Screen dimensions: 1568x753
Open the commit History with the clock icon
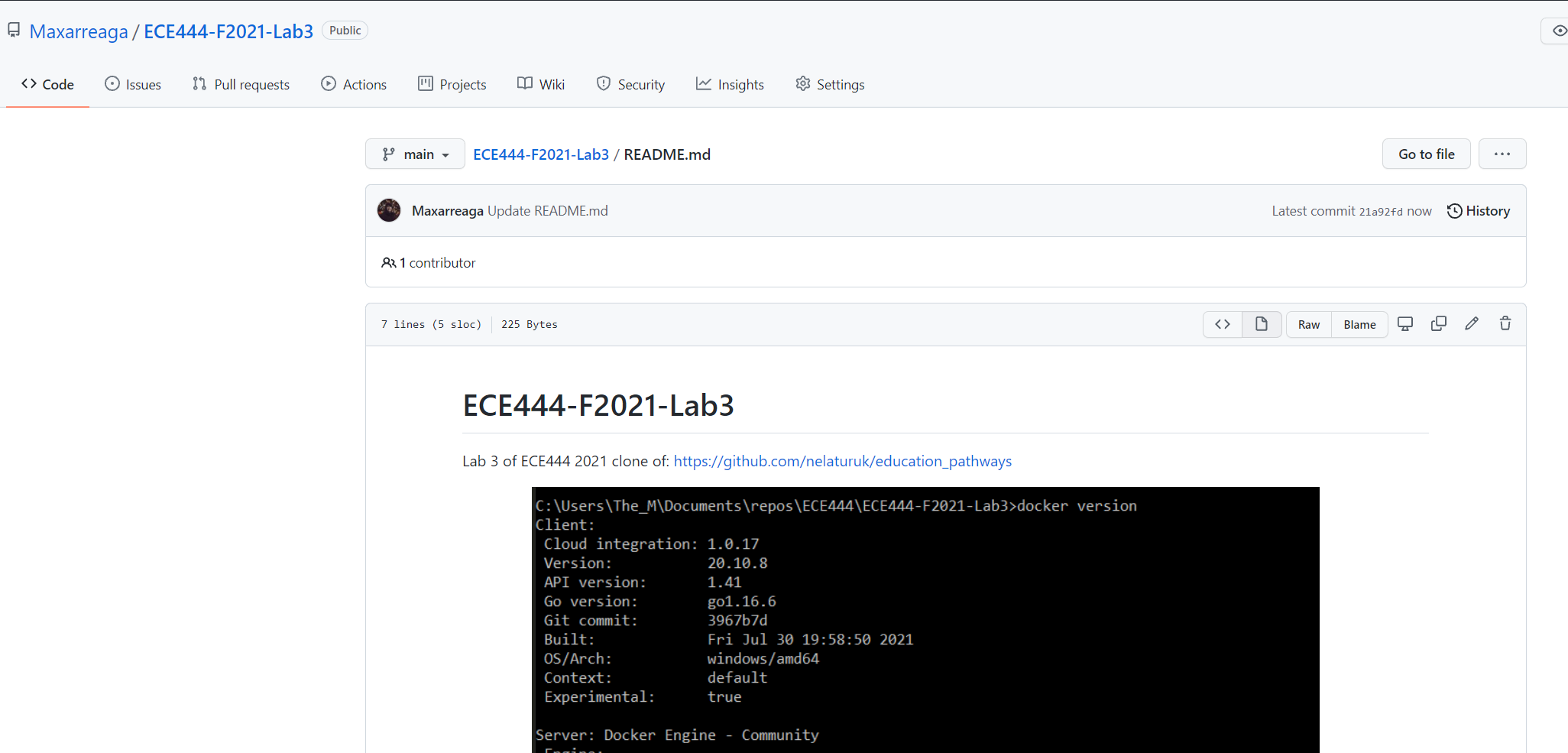[1478, 210]
